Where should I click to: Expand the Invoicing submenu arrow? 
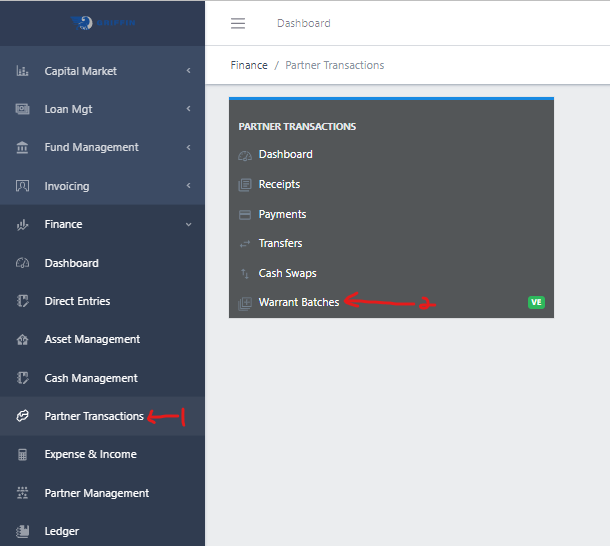188,186
